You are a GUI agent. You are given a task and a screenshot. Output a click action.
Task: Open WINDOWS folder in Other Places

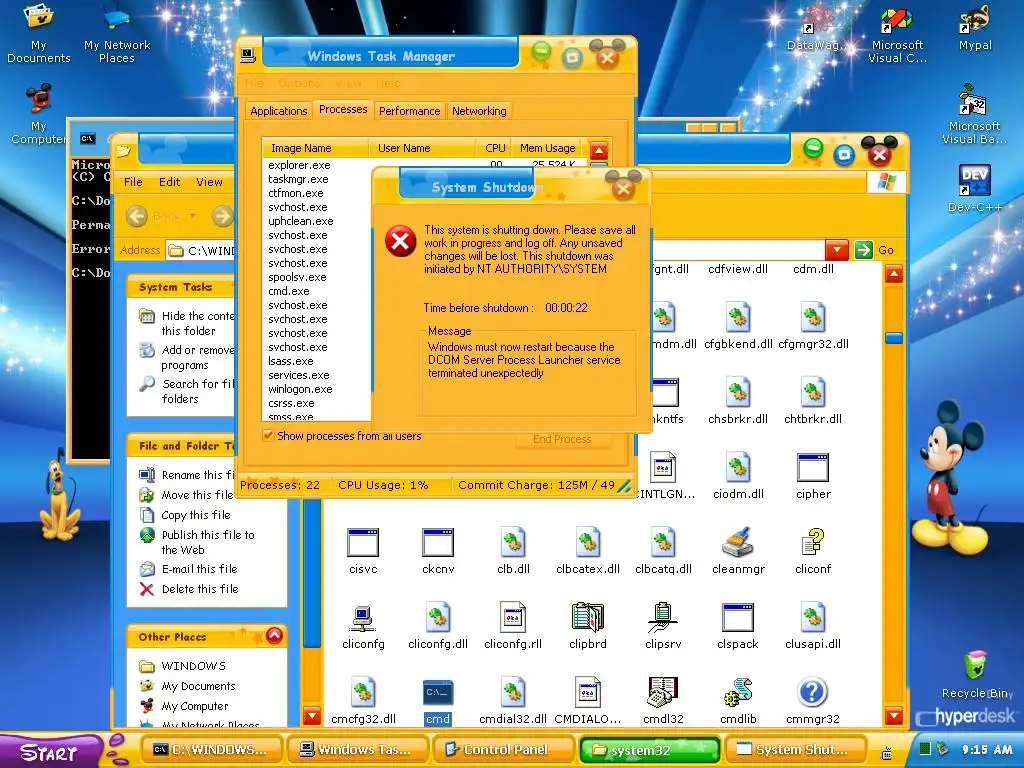(x=183, y=666)
